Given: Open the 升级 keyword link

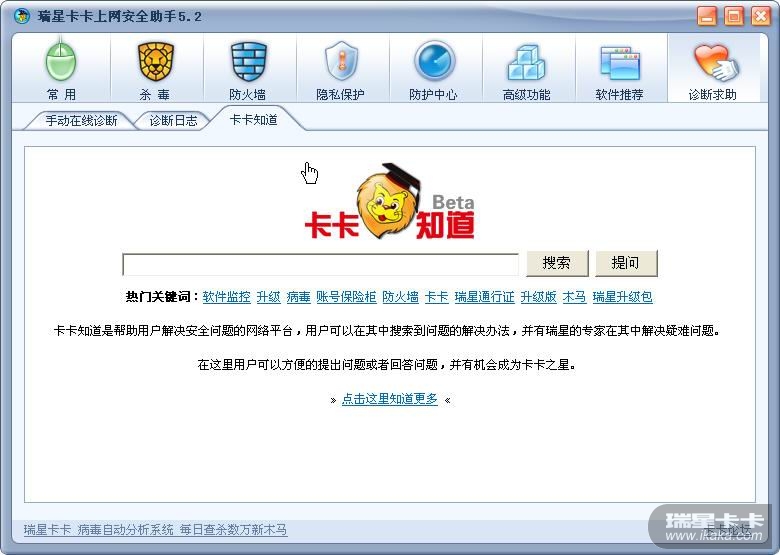Looking at the screenshot, I should point(269,297).
